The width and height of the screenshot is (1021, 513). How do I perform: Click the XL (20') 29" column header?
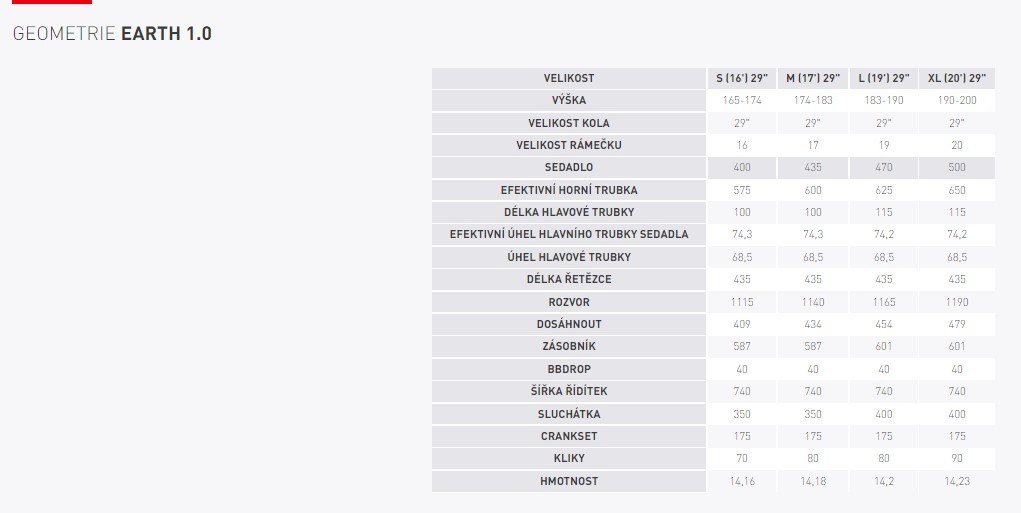tap(957, 78)
